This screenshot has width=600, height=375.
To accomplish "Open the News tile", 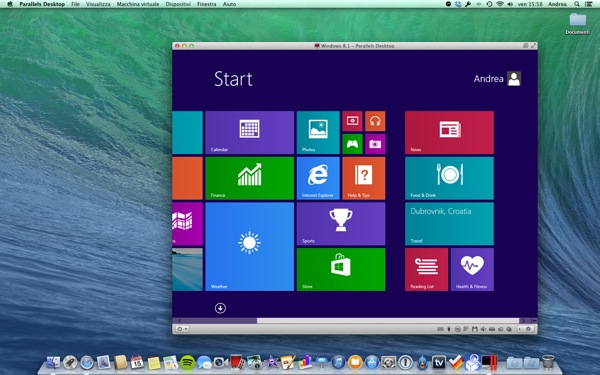I will click(x=449, y=132).
